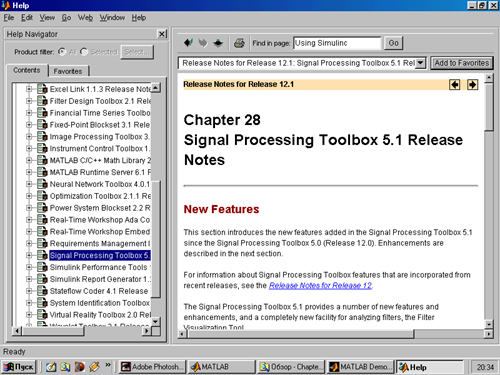Click the Instrument Control Toolbox book icon
Image resolution: width=500 pixels, height=375 pixels.
[42, 148]
